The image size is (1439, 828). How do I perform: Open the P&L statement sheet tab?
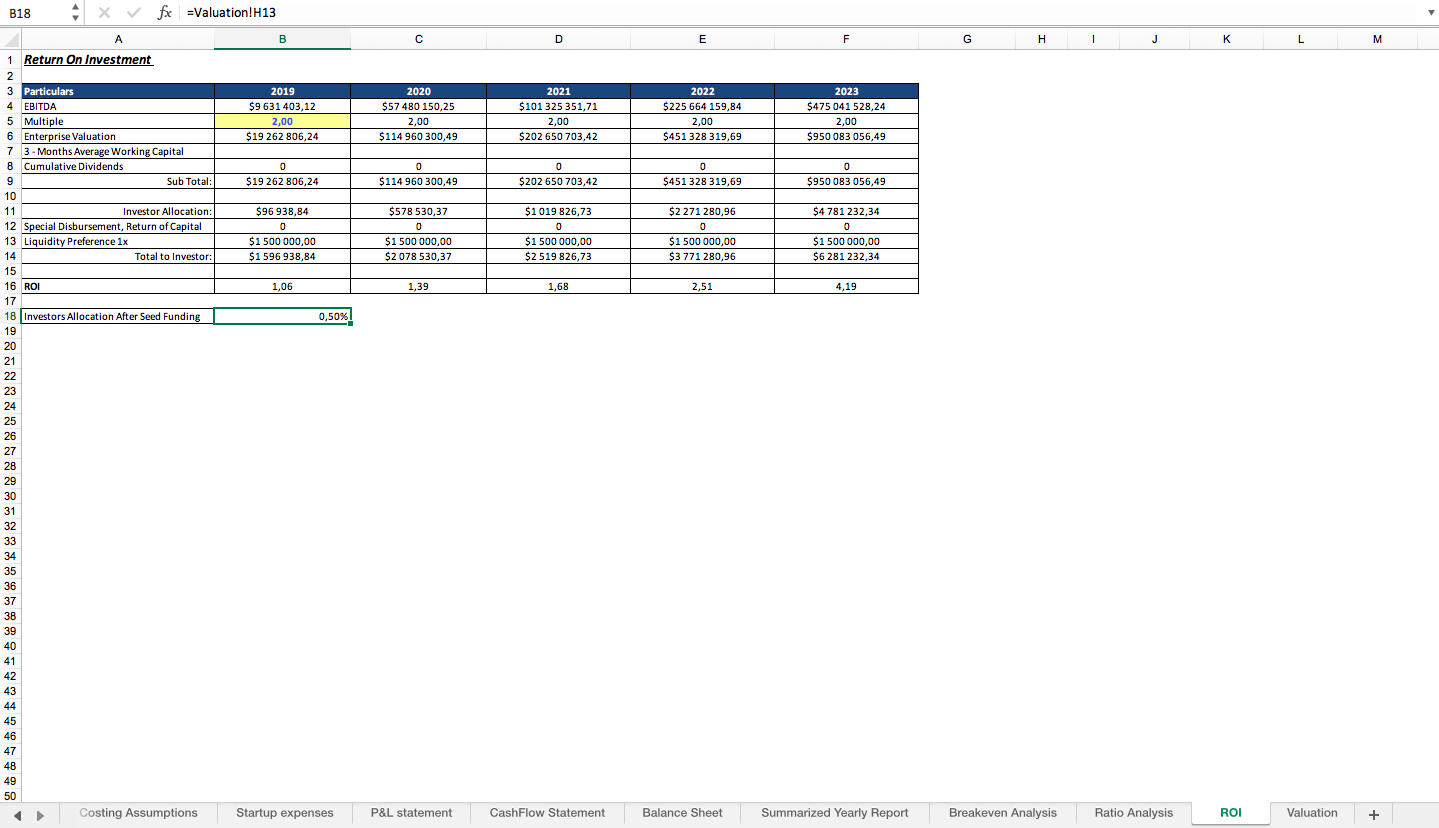411,813
